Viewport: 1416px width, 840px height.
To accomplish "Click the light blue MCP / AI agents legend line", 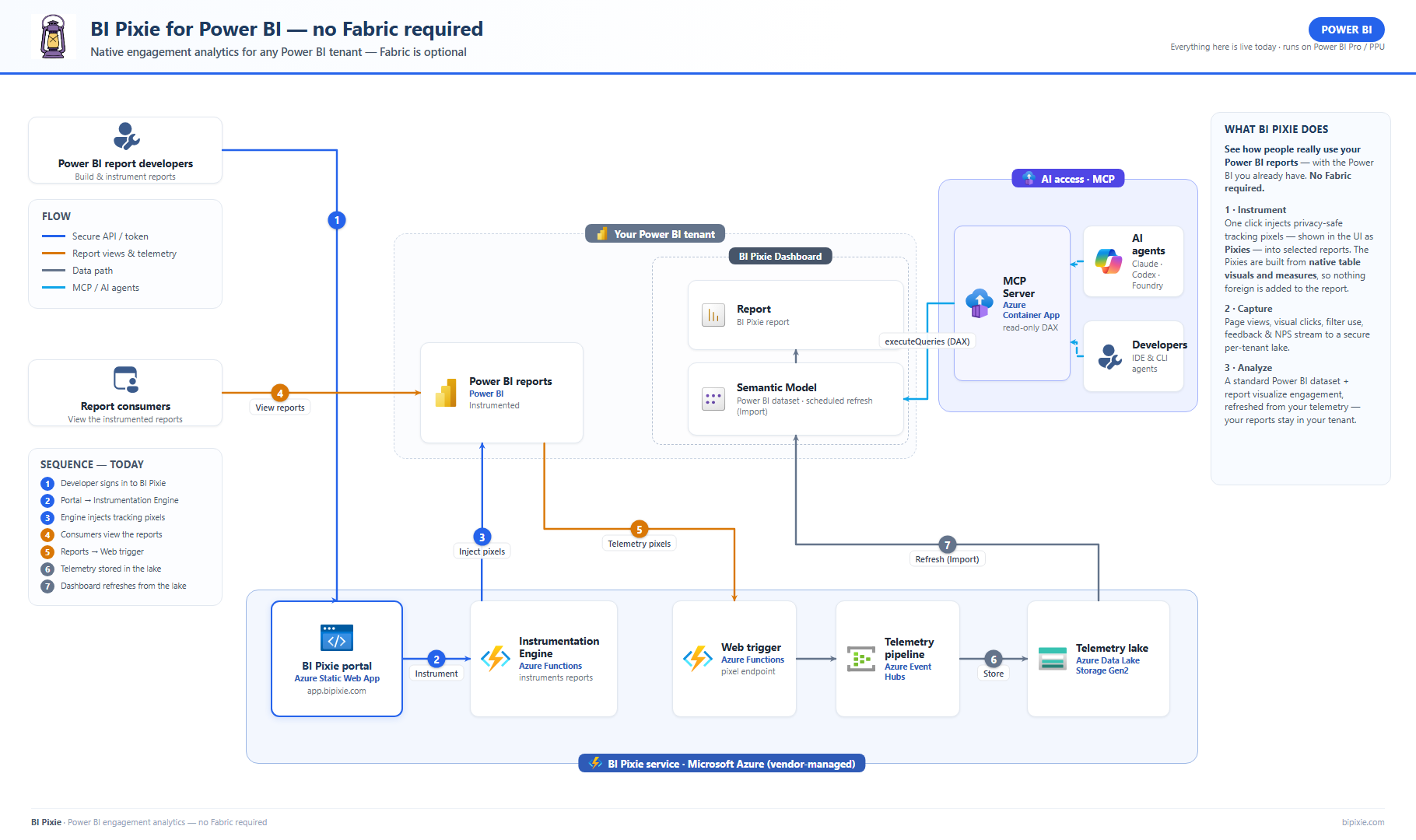I will (x=54, y=287).
